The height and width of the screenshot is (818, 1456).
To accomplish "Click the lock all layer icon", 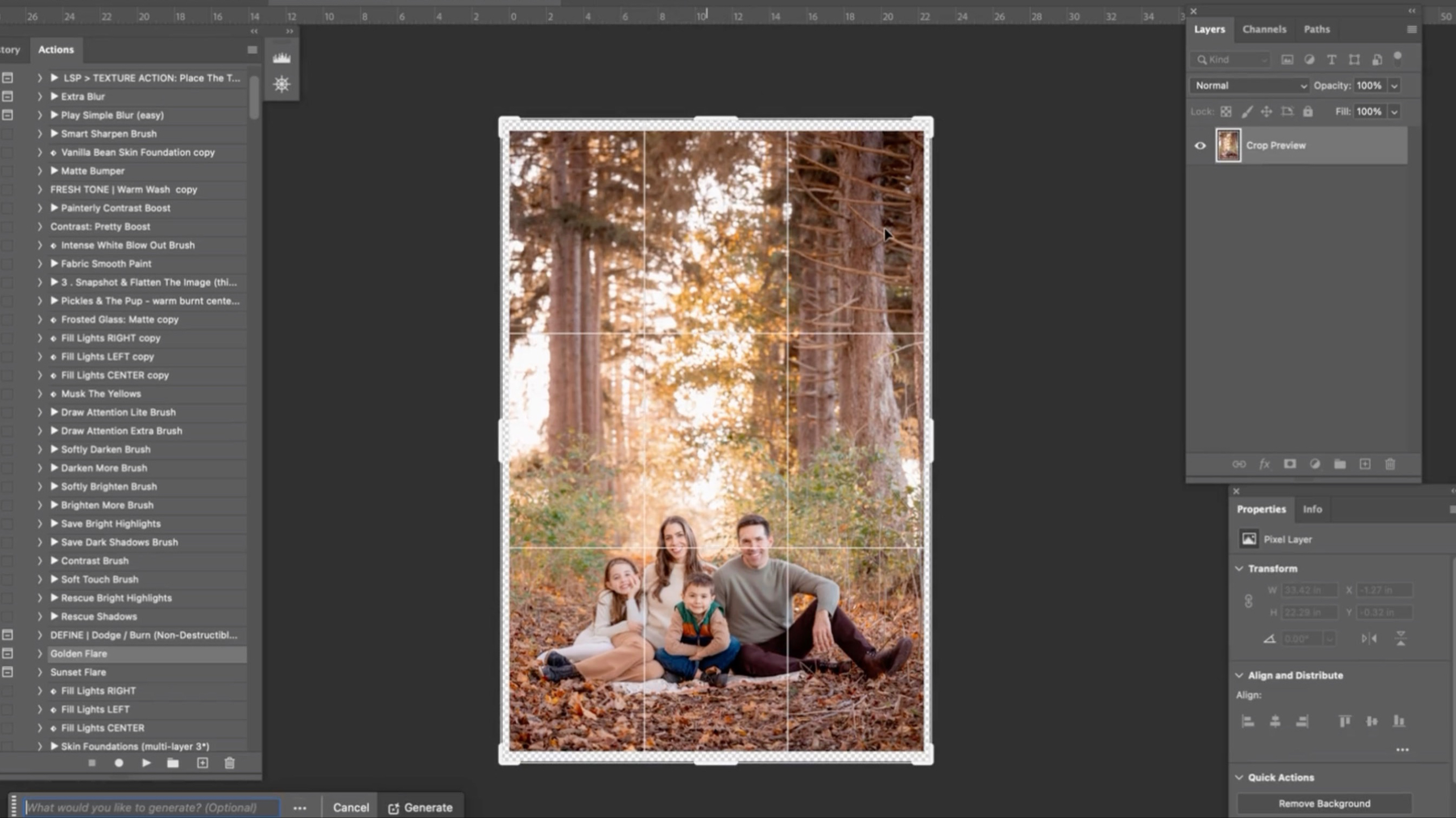I will click(1308, 112).
